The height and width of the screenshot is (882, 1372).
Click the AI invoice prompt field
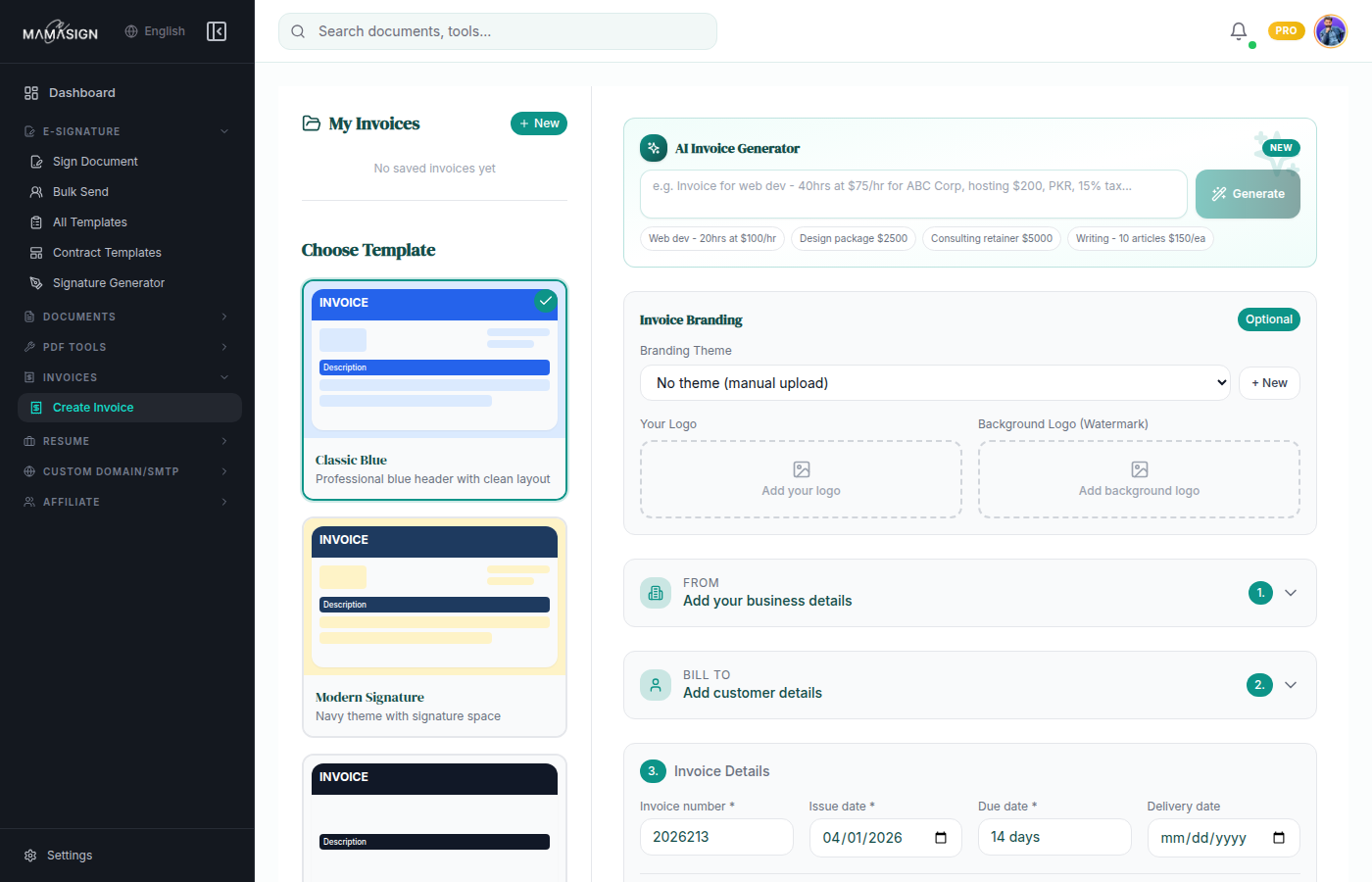tap(913, 194)
